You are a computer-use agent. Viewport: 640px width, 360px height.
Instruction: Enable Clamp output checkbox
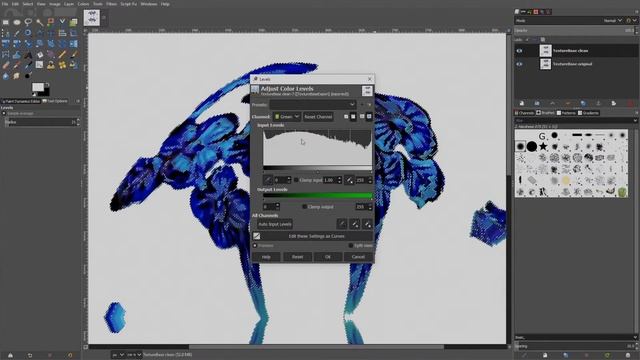pos(304,207)
